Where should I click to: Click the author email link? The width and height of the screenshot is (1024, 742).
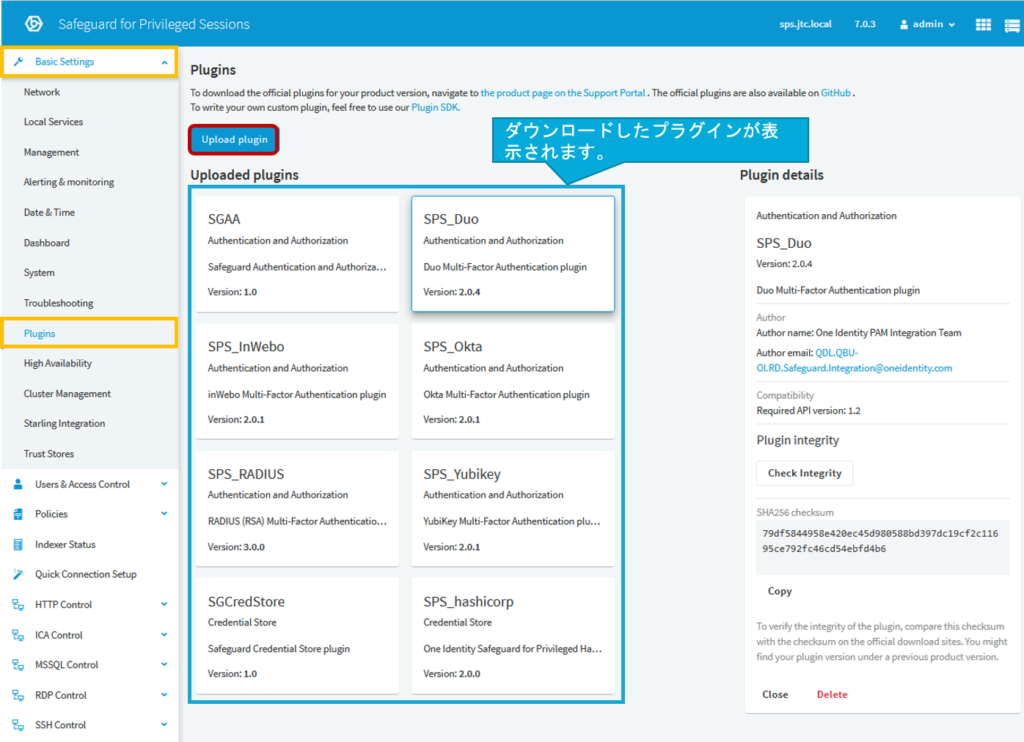point(854,361)
